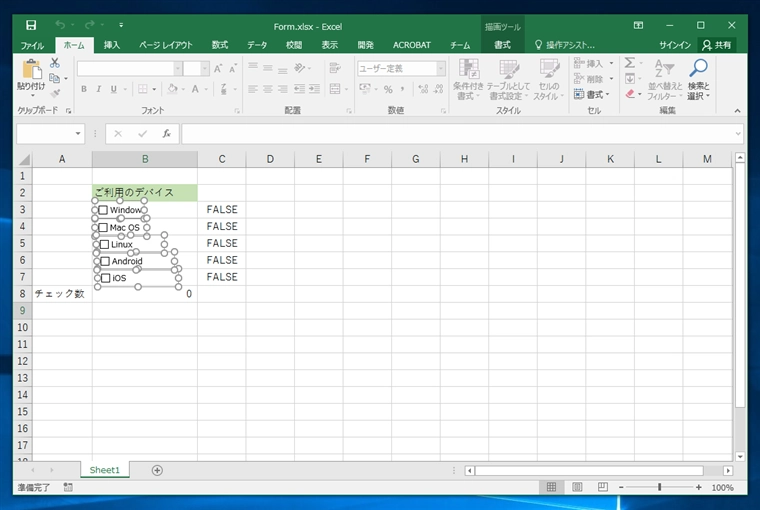Click the Wrap Text icon
Screen dimensions: 760x510
click(335, 68)
